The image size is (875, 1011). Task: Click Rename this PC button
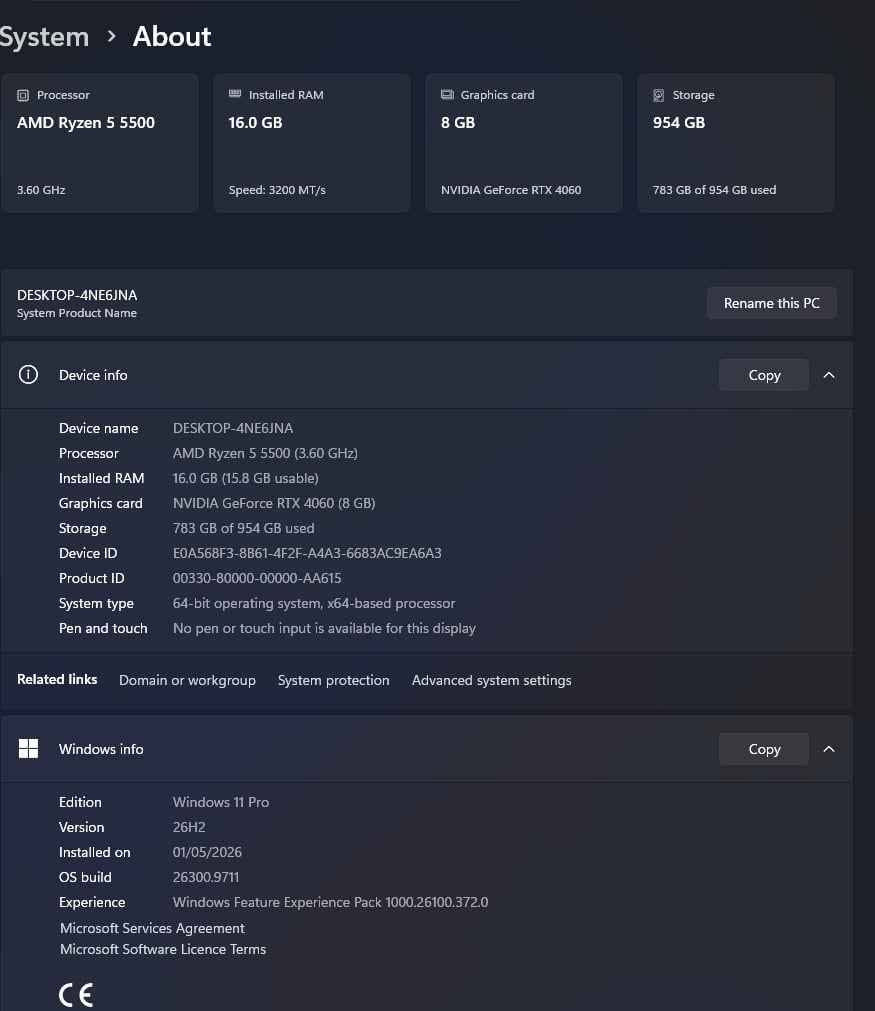[x=772, y=303]
